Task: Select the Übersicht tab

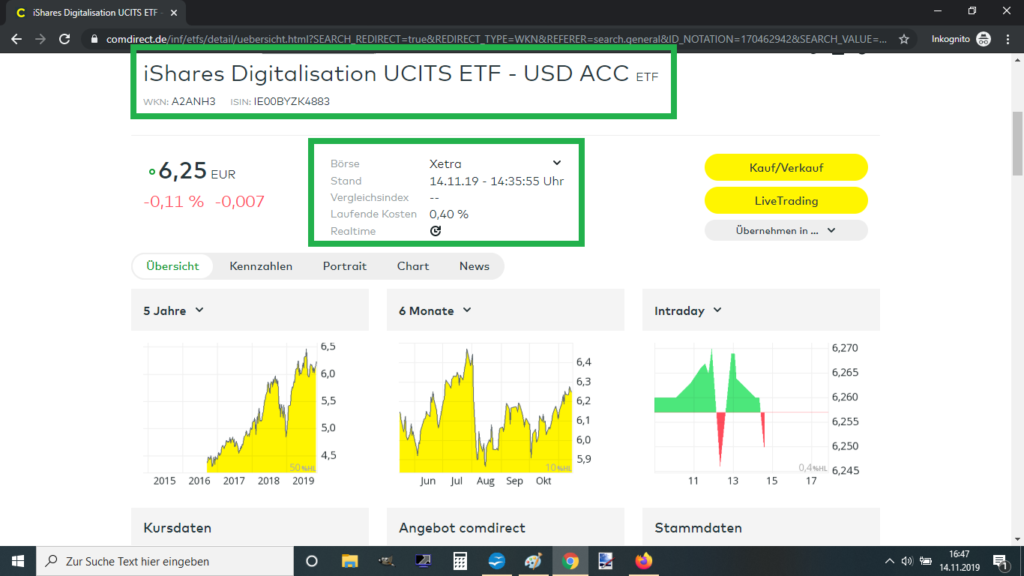Action: (x=172, y=266)
